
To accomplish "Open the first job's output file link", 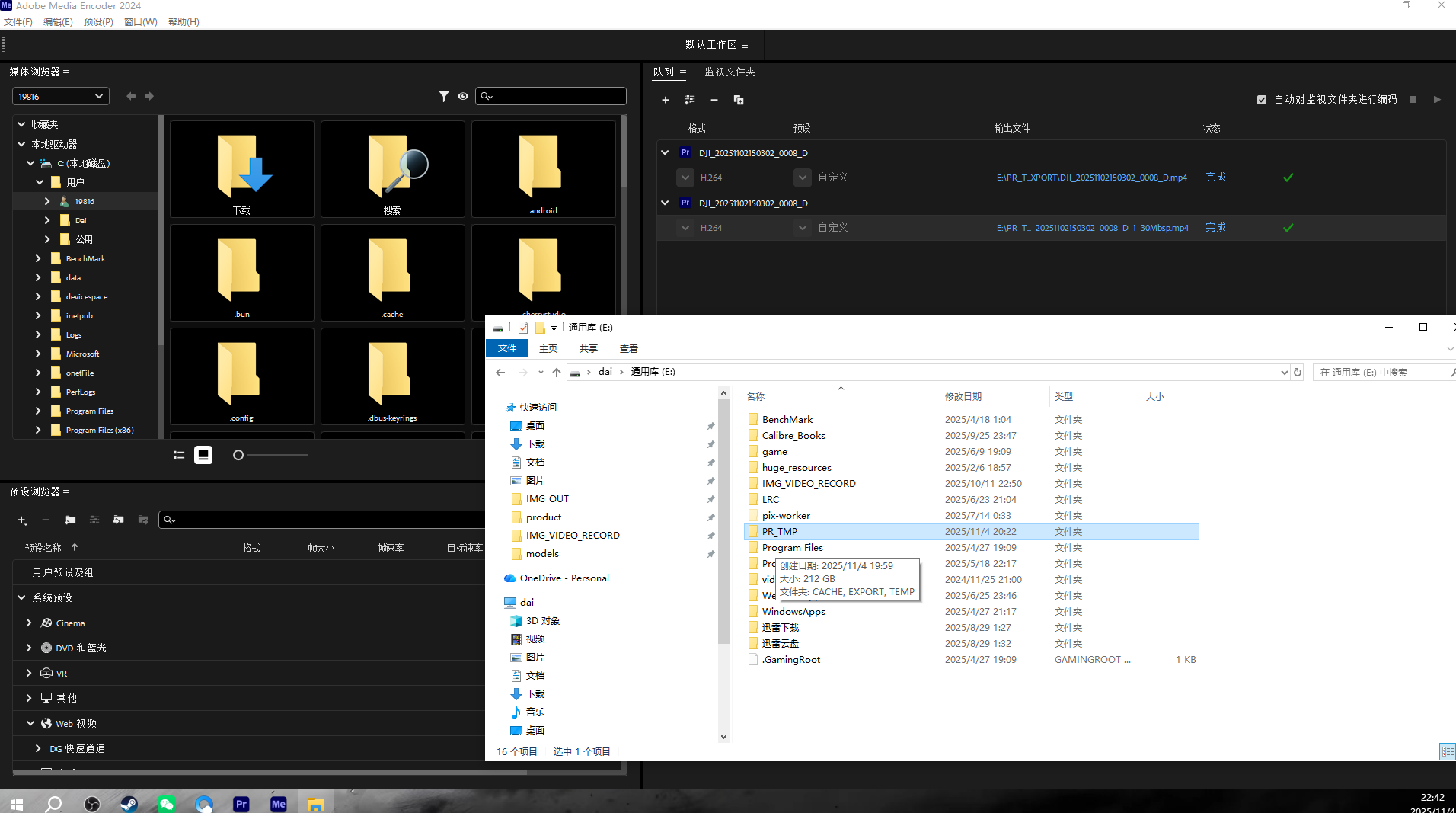I will point(1091,178).
